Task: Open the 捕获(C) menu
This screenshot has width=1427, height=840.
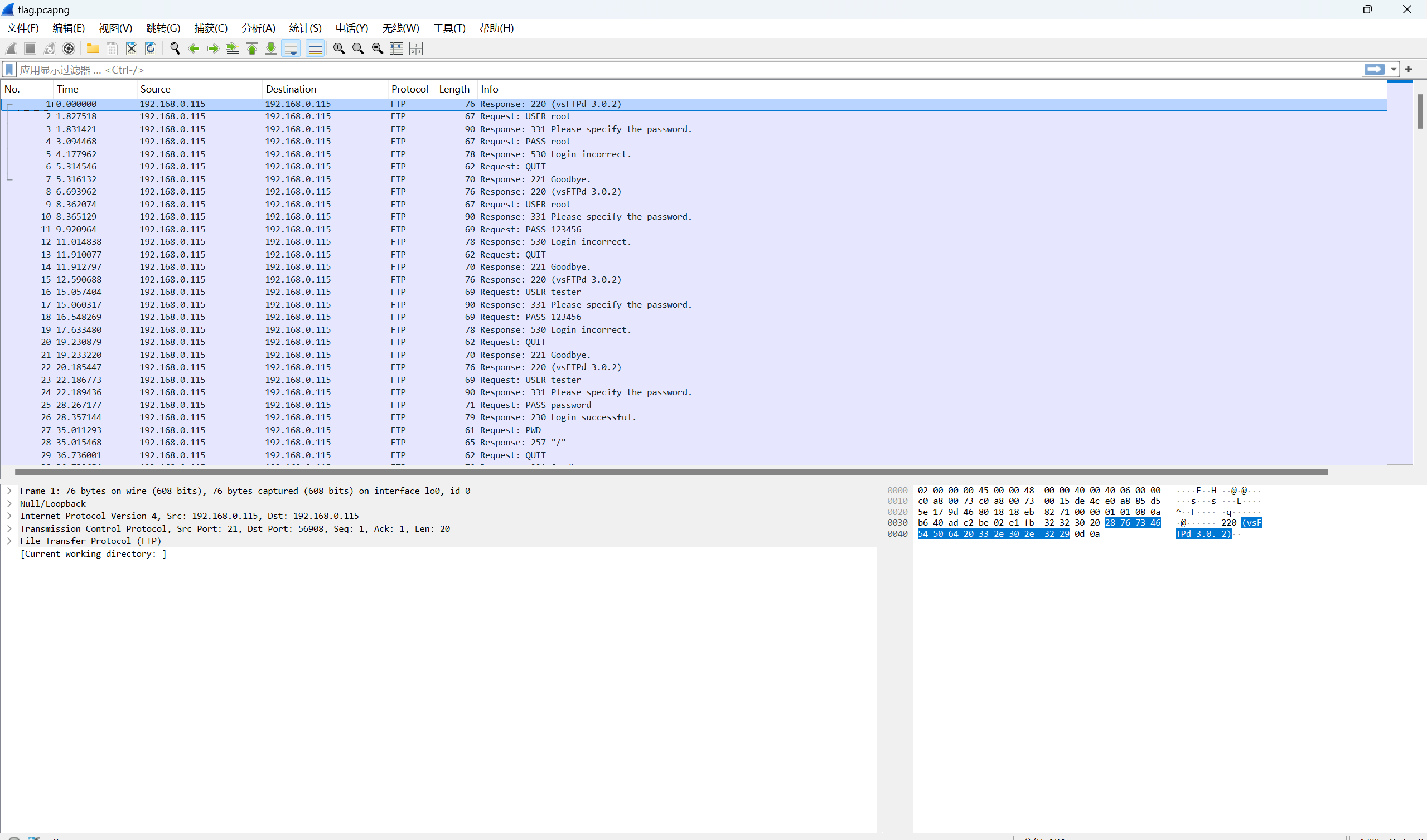Action: click(x=211, y=28)
